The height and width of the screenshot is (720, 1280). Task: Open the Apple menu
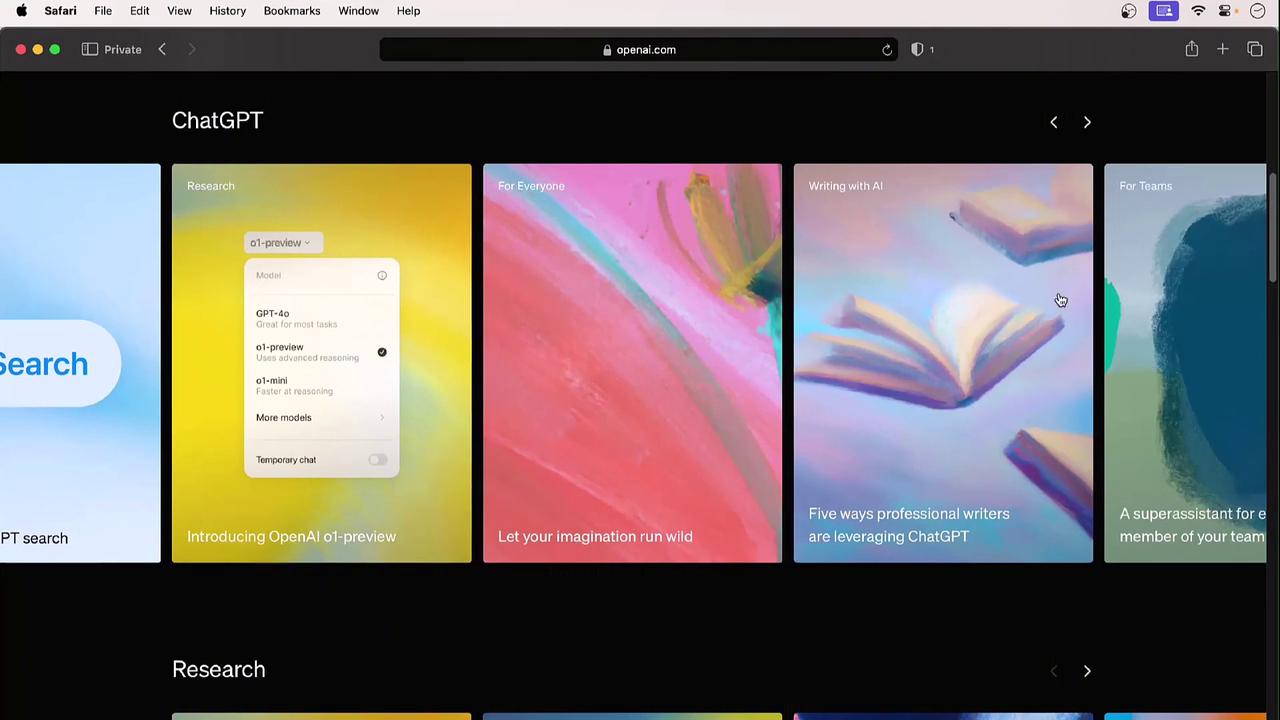tap(21, 11)
